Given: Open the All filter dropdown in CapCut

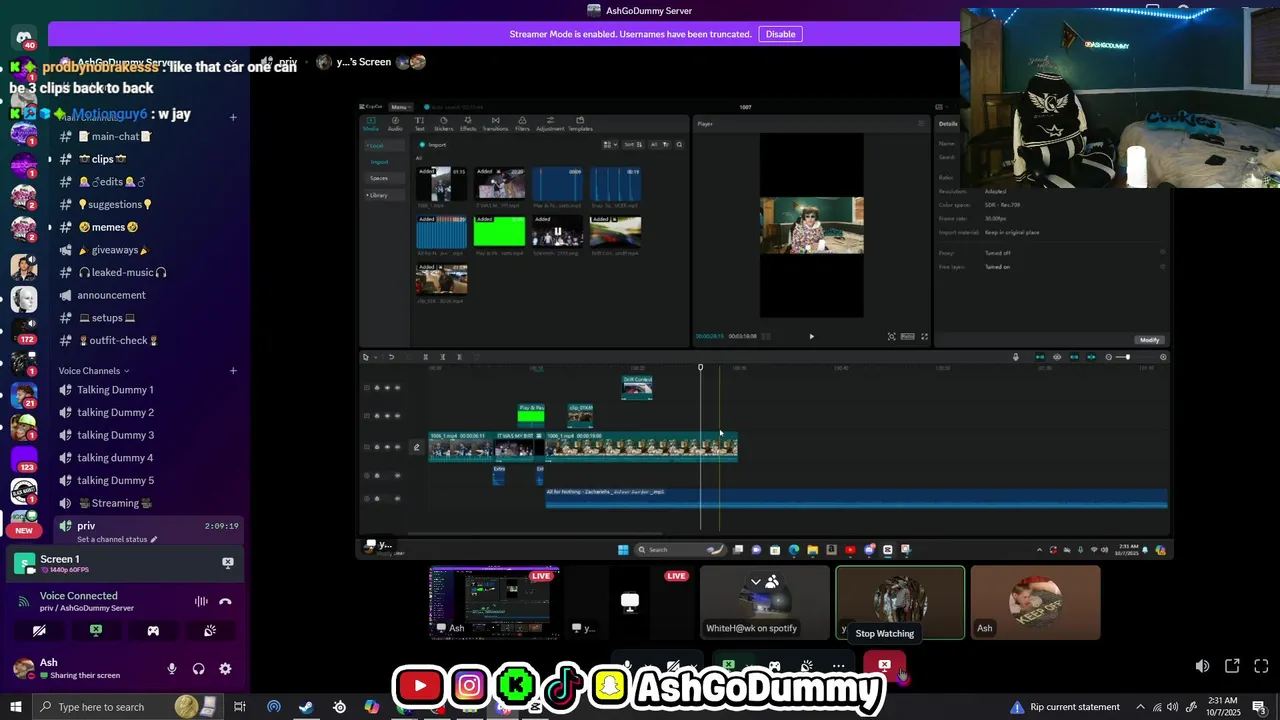Looking at the screenshot, I should (x=659, y=145).
